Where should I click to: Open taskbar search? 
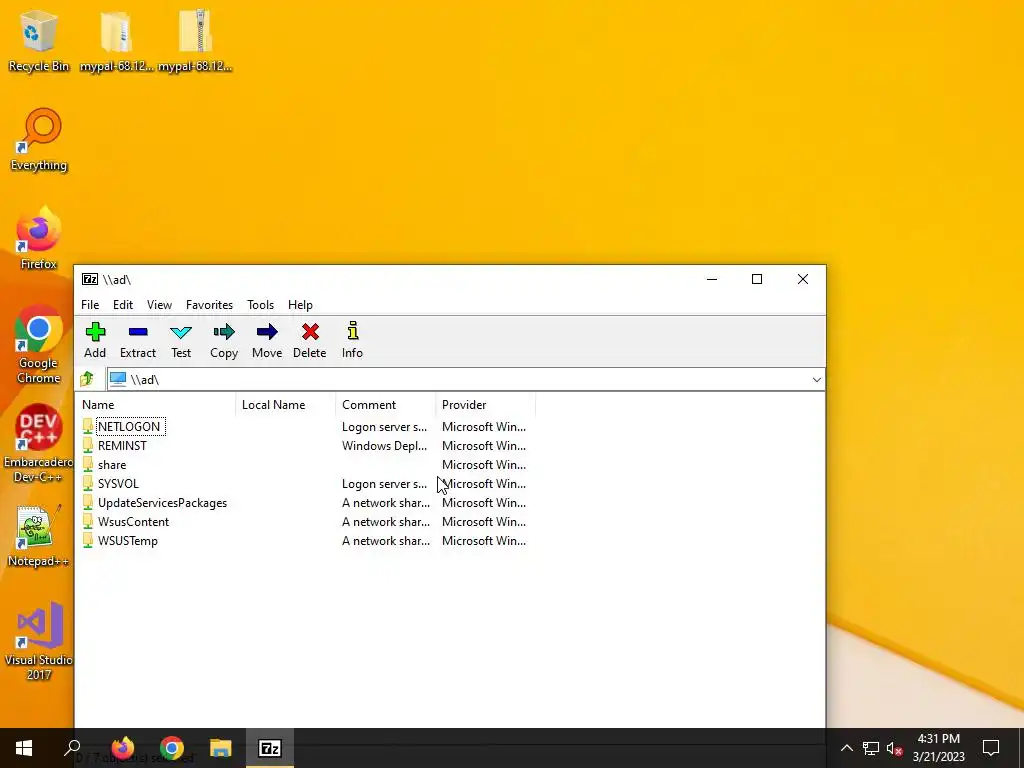click(72, 748)
